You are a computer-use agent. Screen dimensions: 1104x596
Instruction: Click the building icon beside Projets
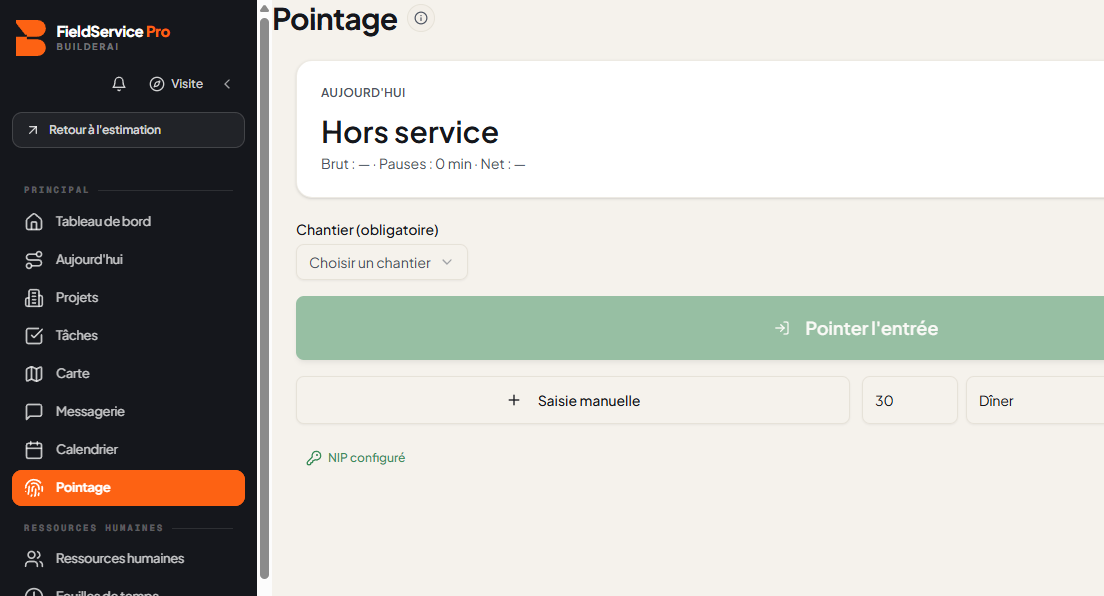[x=34, y=297]
